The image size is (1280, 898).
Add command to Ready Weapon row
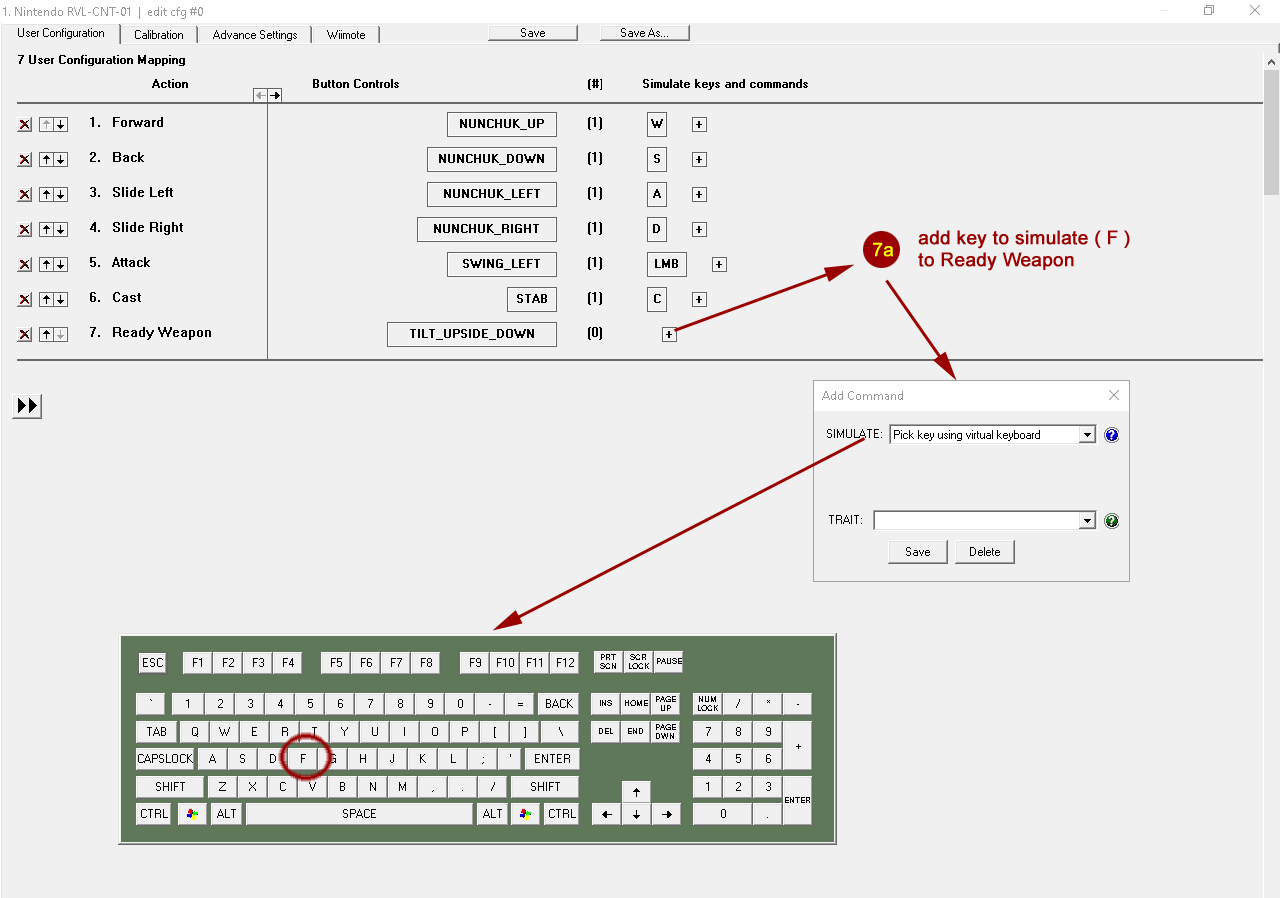point(670,335)
